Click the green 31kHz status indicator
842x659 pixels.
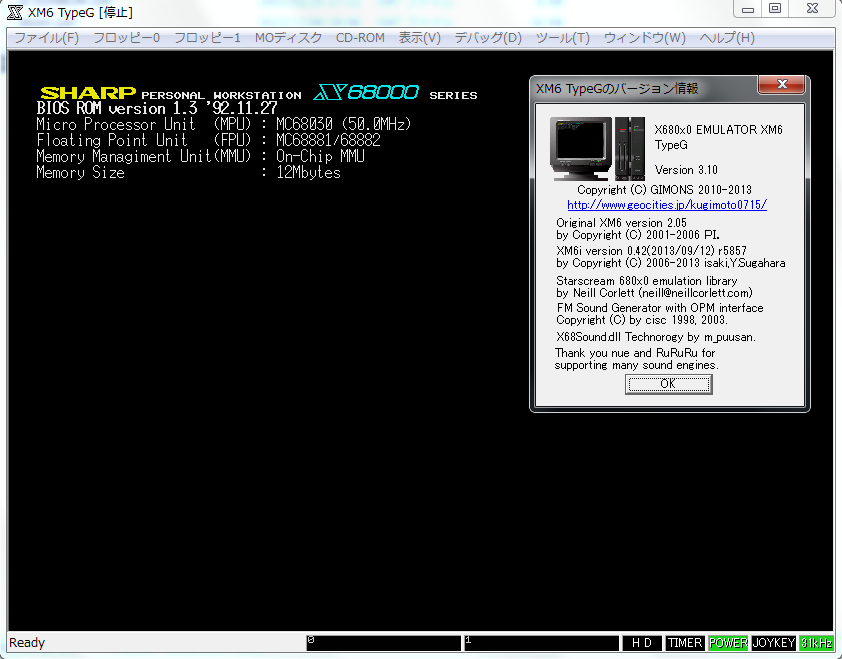tap(816, 643)
